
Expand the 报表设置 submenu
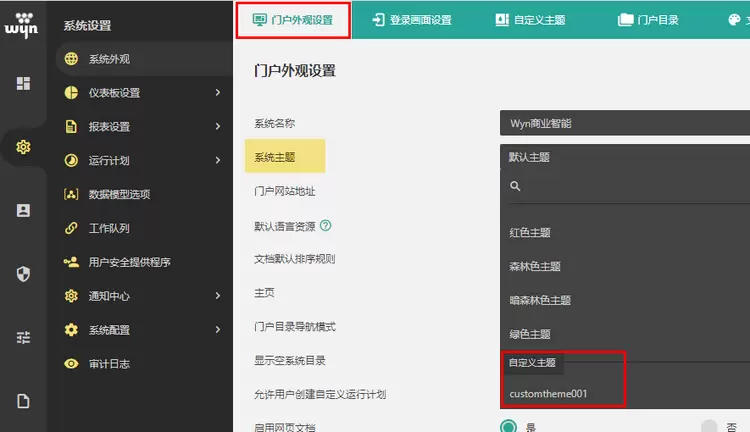click(217, 127)
